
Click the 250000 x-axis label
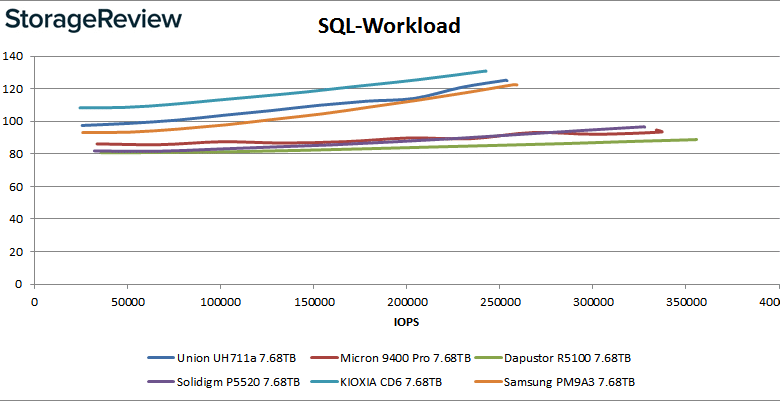click(499, 302)
